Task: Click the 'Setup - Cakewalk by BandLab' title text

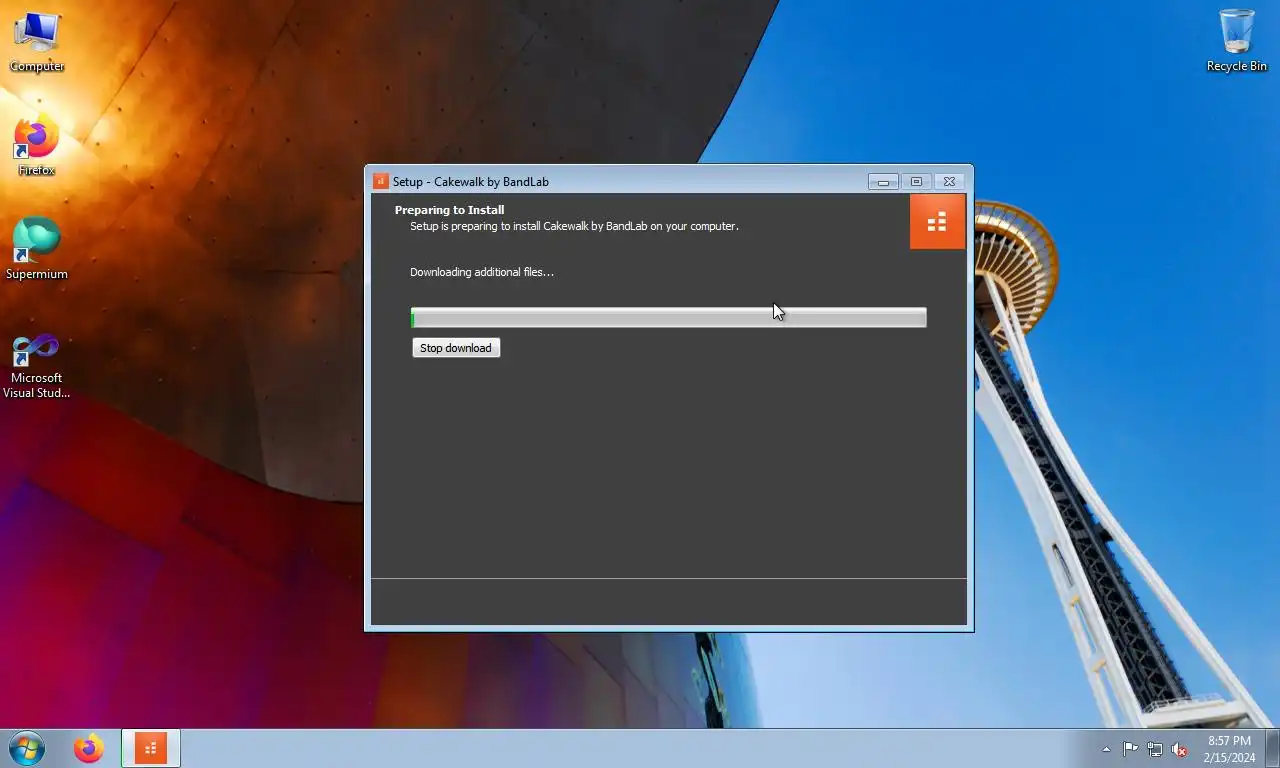Action: tap(470, 182)
